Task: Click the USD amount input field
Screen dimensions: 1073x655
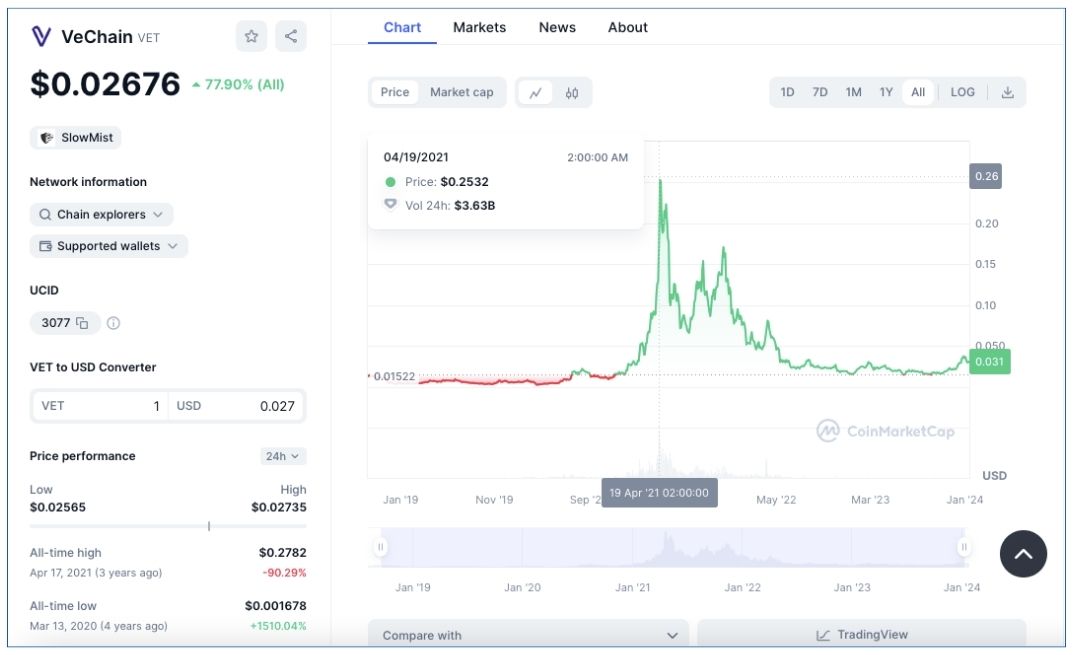Action: point(236,406)
